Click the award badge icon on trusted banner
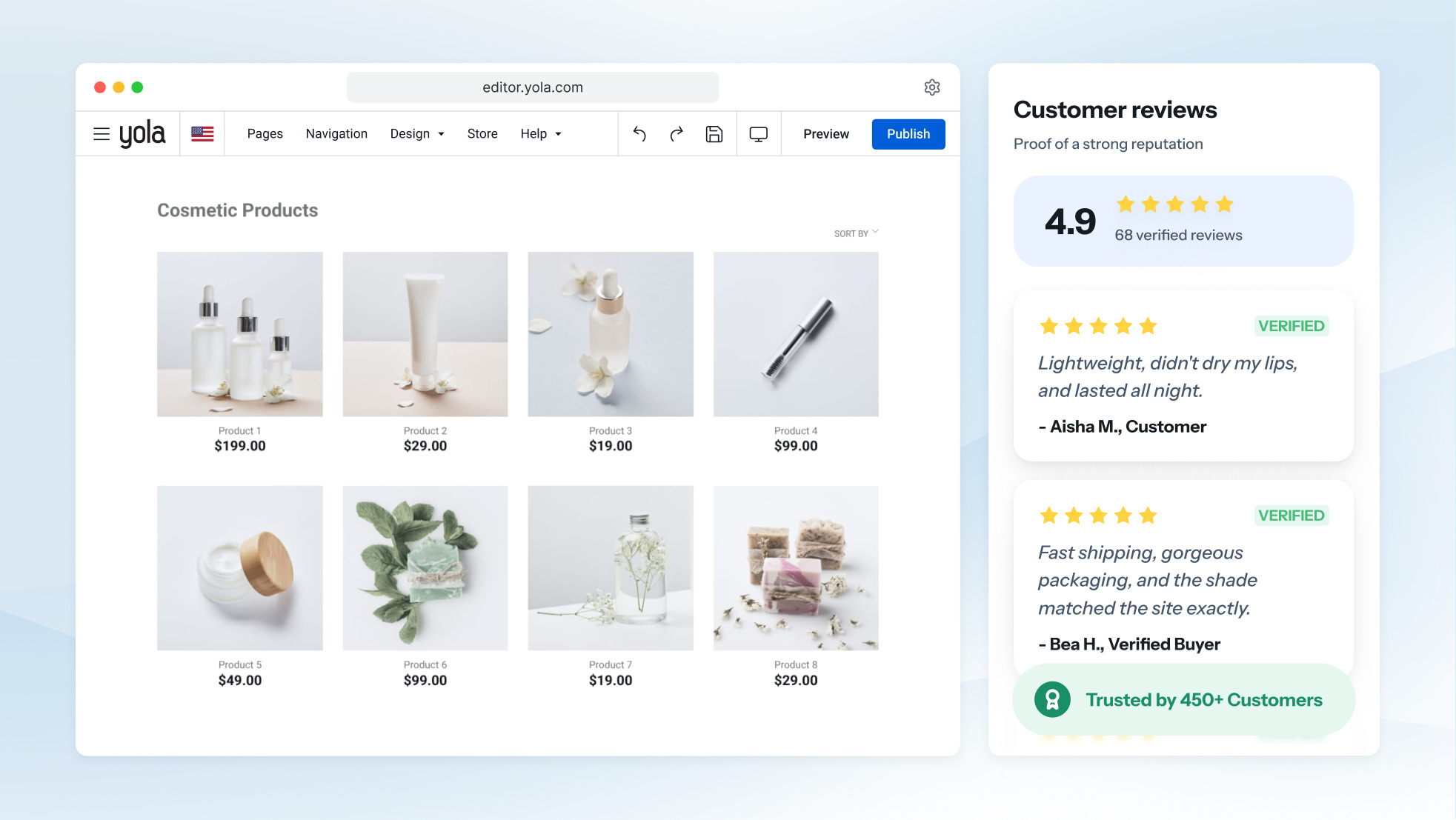The width and height of the screenshot is (1456, 820). coord(1052,699)
